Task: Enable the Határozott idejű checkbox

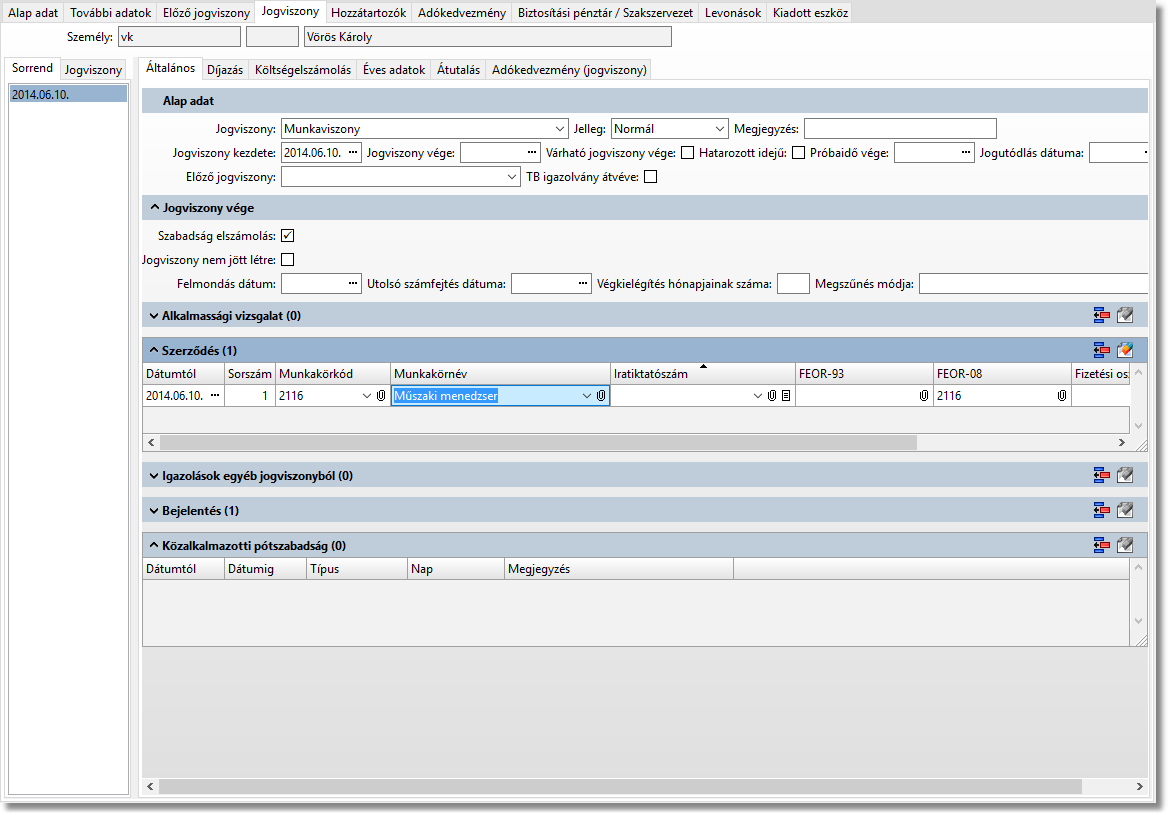Action: (798, 153)
